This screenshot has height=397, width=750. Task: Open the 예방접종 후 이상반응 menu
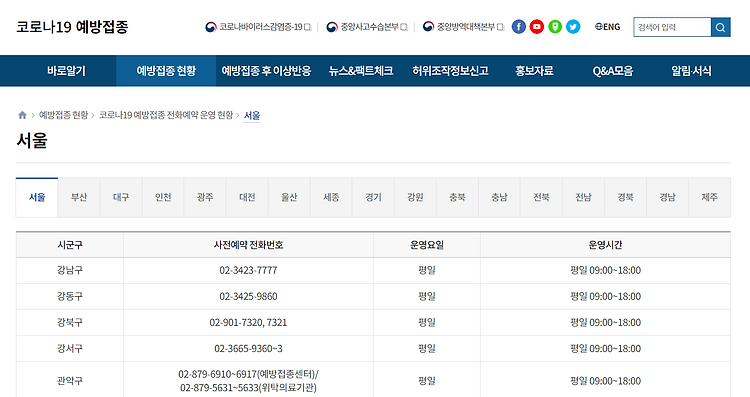tap(266, 71)
